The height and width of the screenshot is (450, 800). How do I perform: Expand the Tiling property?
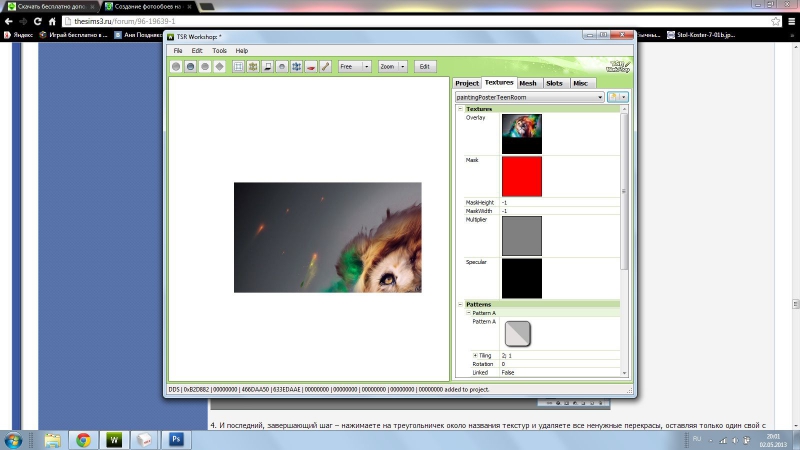475,355
